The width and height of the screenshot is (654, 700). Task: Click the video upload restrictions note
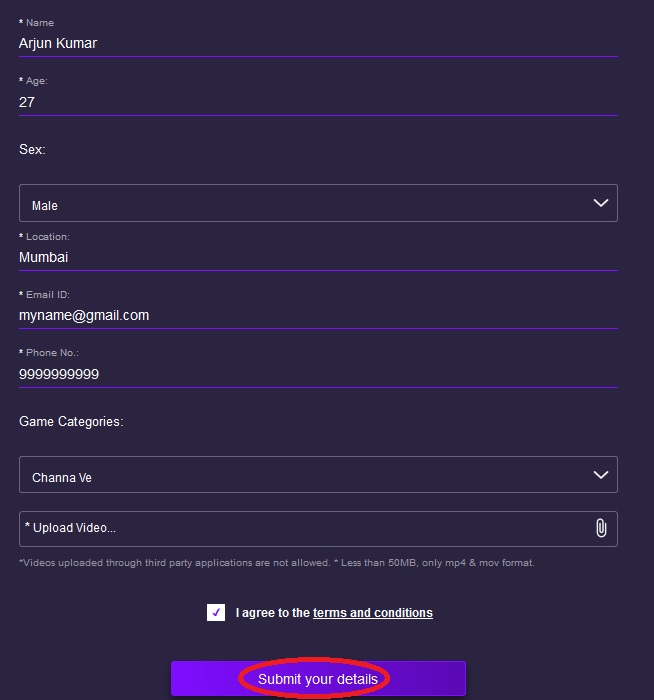277,563
